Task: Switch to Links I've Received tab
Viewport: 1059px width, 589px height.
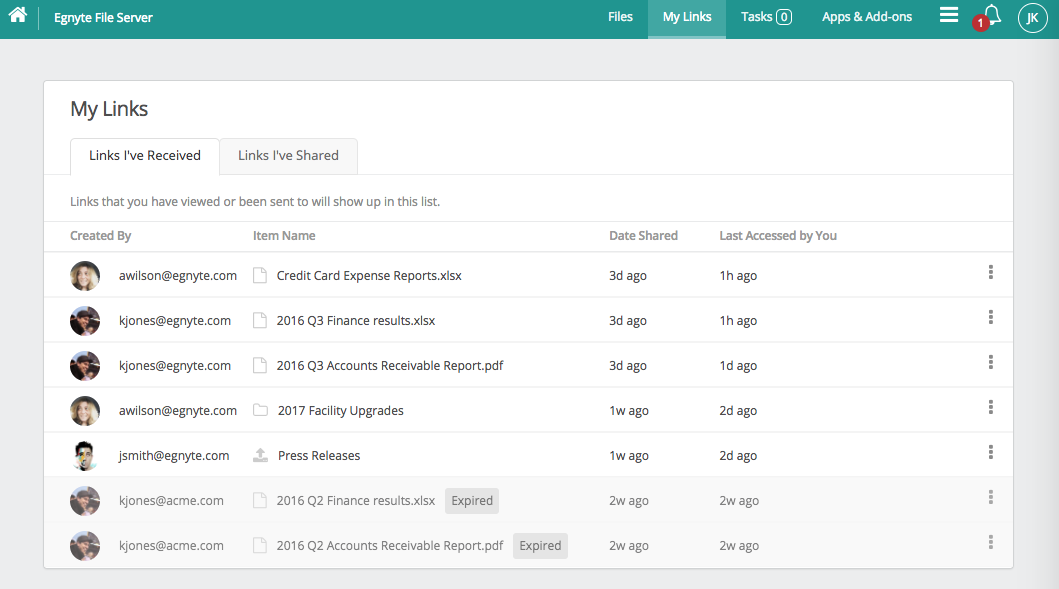Action: (145, 156)
